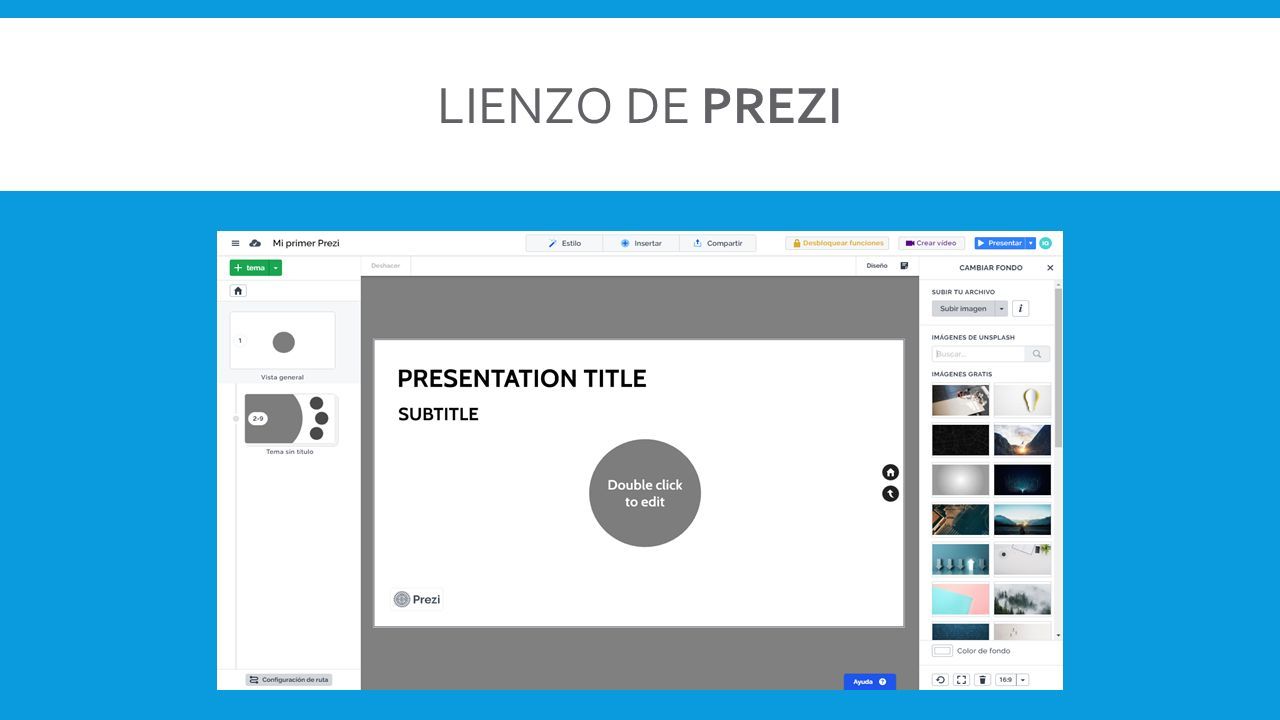Click the Double click to edit circle
The width and height of the screenshot is (1280, 720).
645,493
